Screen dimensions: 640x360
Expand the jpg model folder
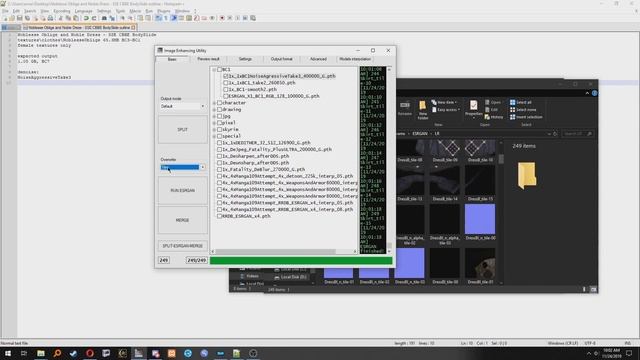tap(214, 116)
